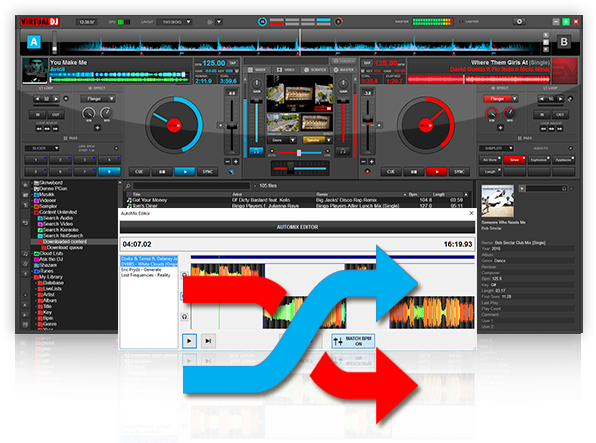Click SYNC on deck B
Viewport: 596px width, 443px height.
(x=459, y=171)
